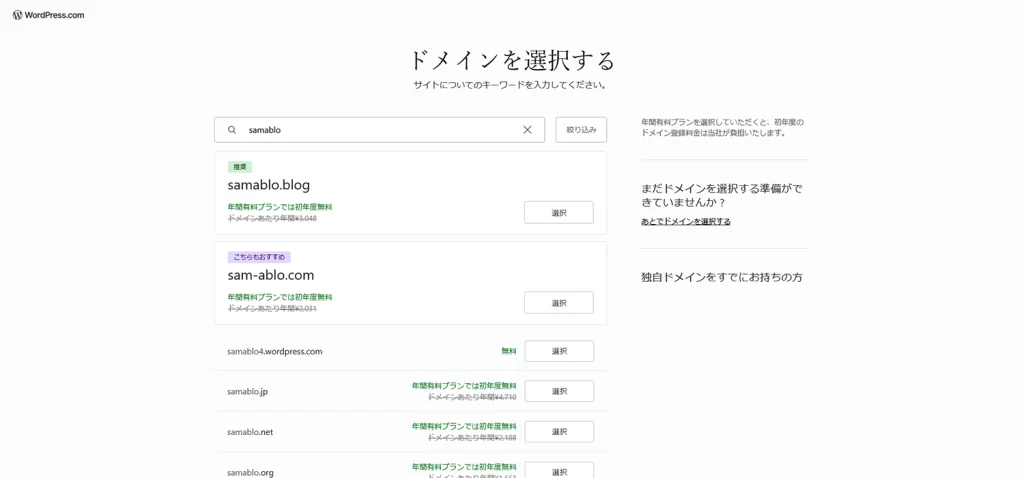The image size is (1024, 478).
Task: Click the magnifier search icon
Action: click(232, 130)
